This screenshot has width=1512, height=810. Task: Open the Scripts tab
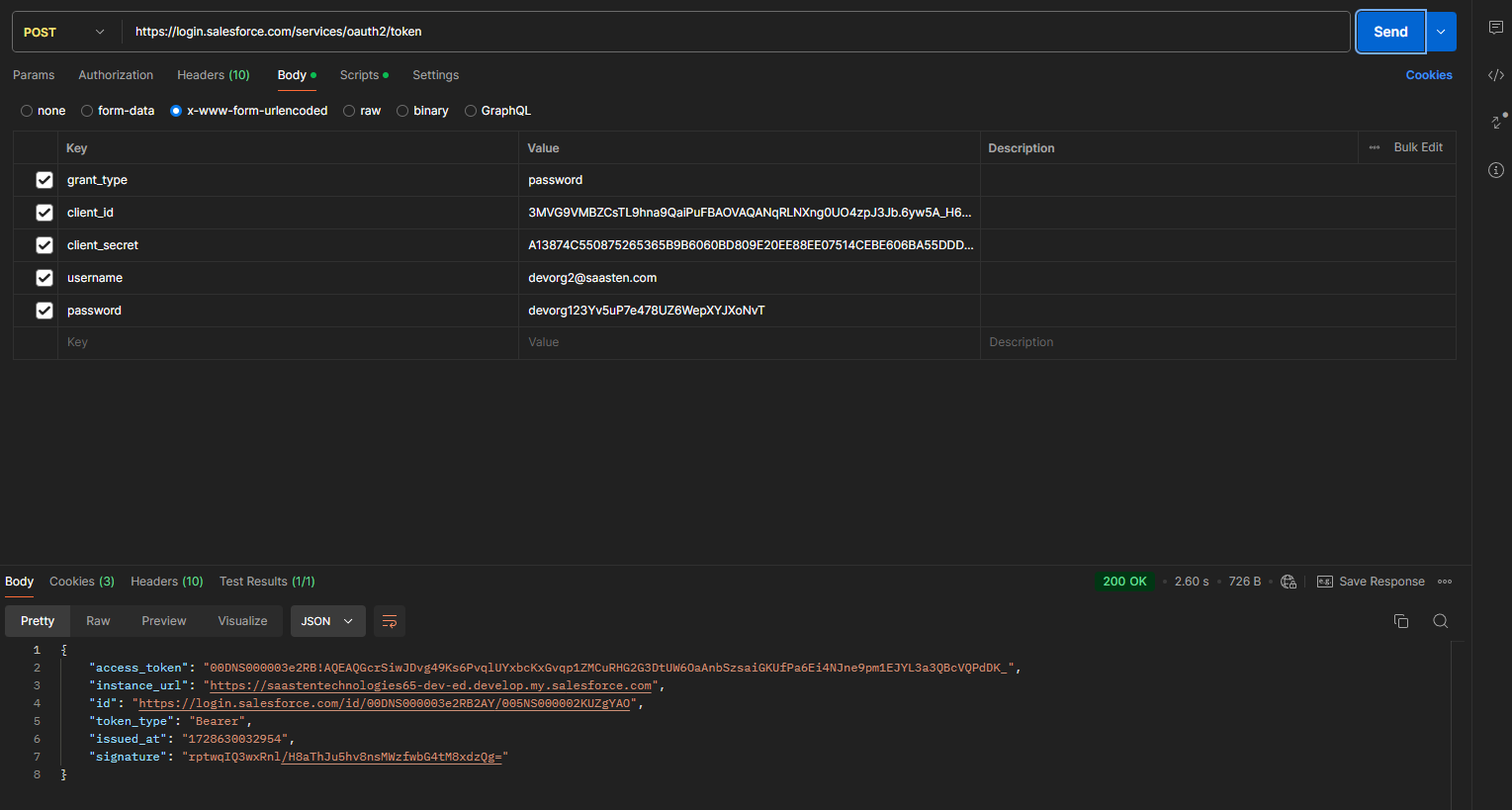[364, 75]
